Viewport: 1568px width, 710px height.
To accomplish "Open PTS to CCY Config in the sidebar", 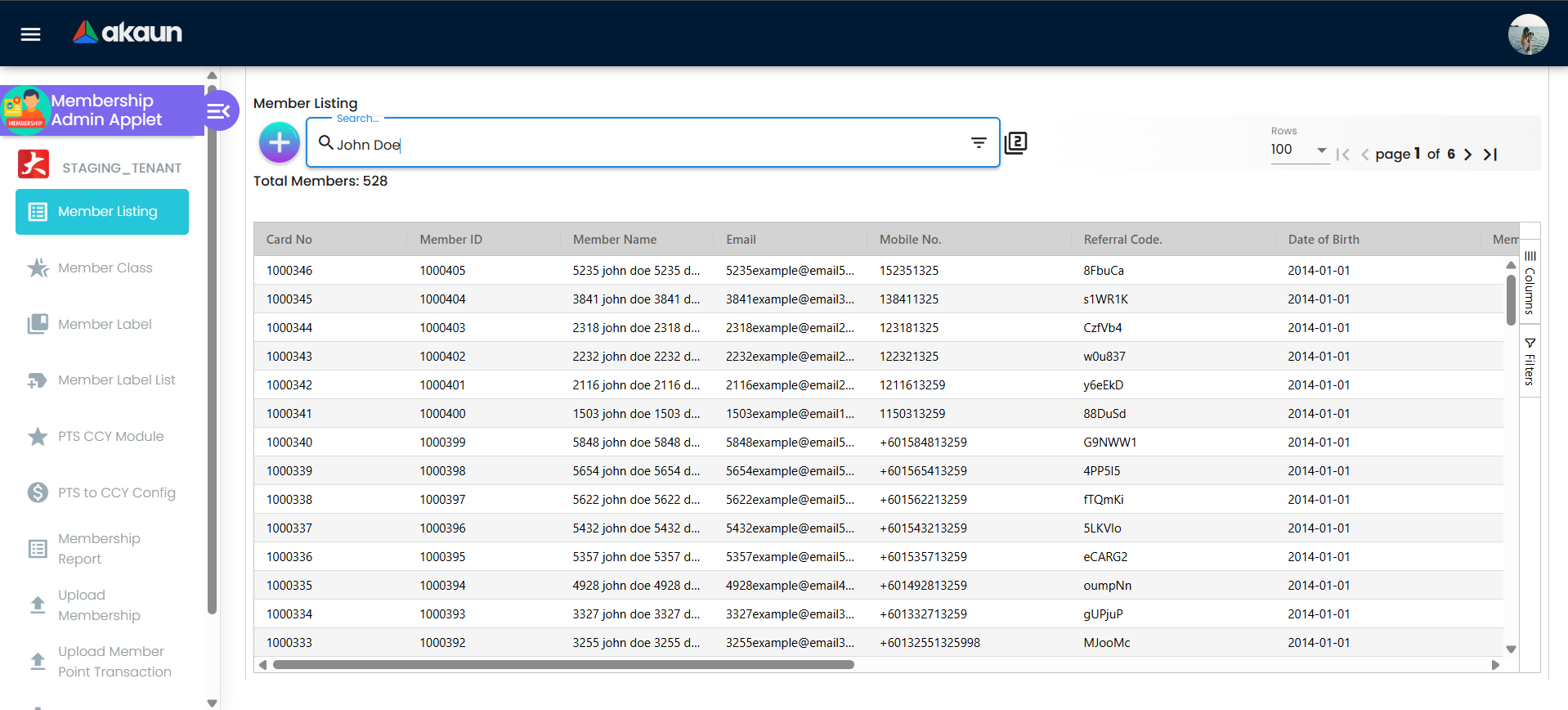I will tap(102, 492).
